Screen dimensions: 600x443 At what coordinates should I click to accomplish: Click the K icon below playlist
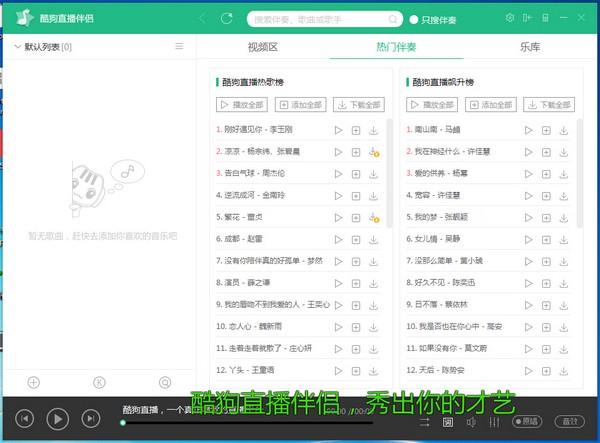[x=99, y=382]
